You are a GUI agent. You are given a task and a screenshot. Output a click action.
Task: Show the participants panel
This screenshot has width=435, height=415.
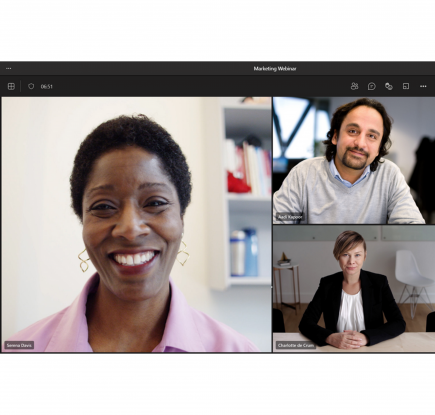tap(354, 86)
